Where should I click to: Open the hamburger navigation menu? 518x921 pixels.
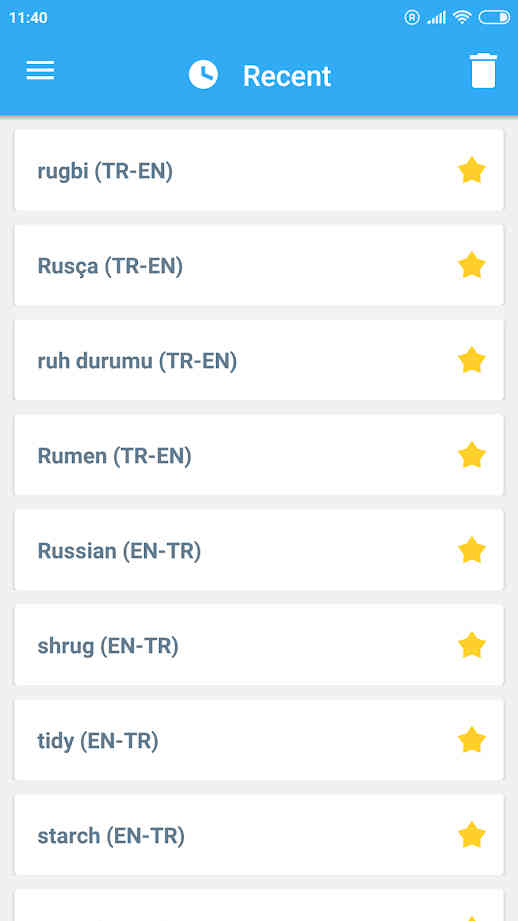(x=41, y=70)
